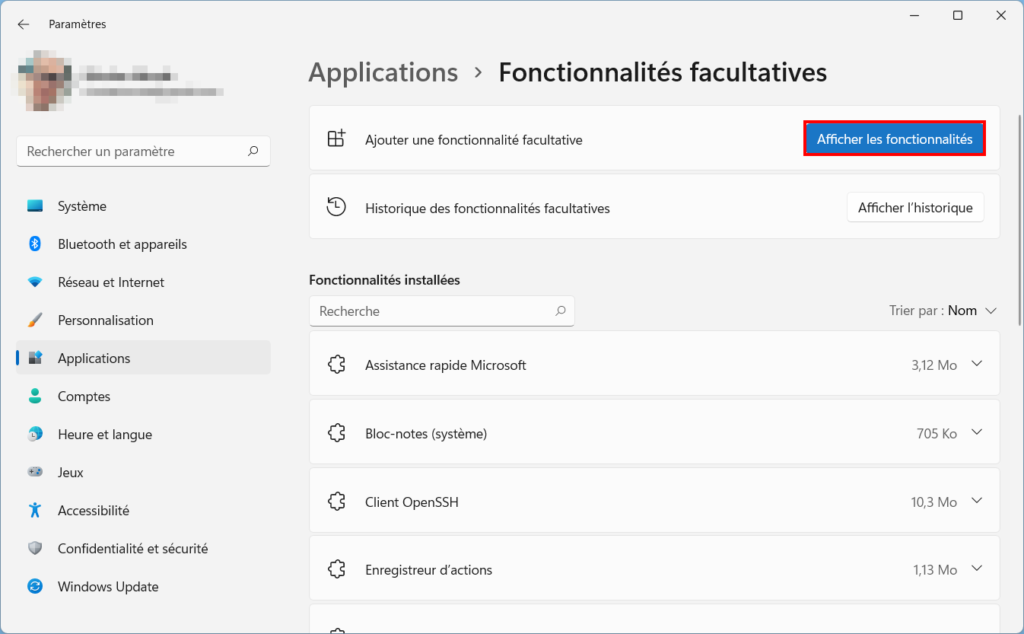Image resolution: width=1024 pixels, height=634 pixels.
Task: Click the green Comptes person icon
Action: click(x=35, y=396)
